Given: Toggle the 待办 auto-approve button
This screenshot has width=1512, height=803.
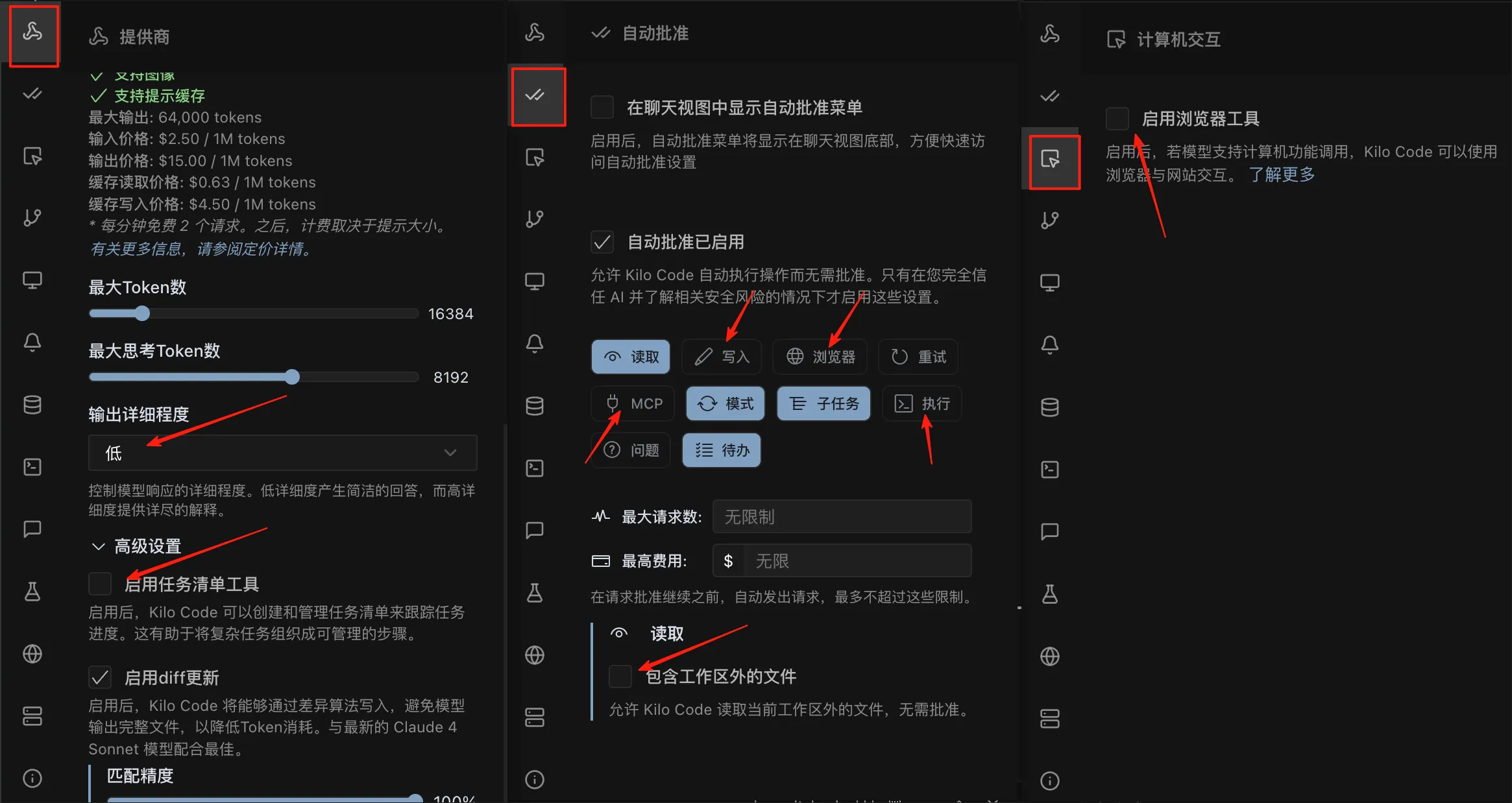Looking at the screenshot, I should point(722,450).
